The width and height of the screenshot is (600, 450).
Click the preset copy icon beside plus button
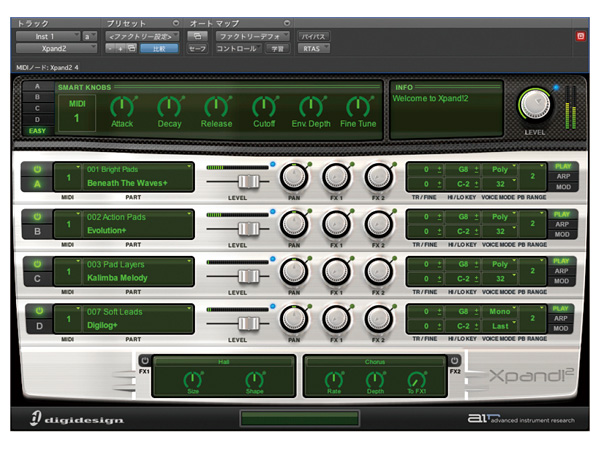(x=132, y=49)
